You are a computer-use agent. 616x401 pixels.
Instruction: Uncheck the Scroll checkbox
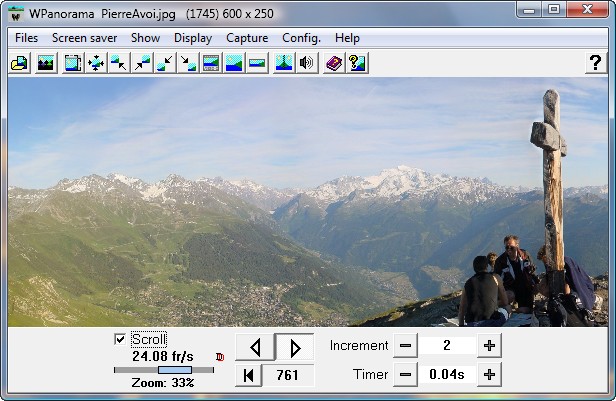[120, 339]
